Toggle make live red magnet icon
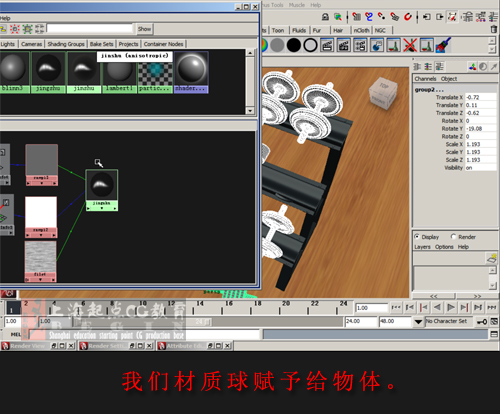The height and width of the screenshot is (414, 500). pyautogui.click(x=407, y=17)
